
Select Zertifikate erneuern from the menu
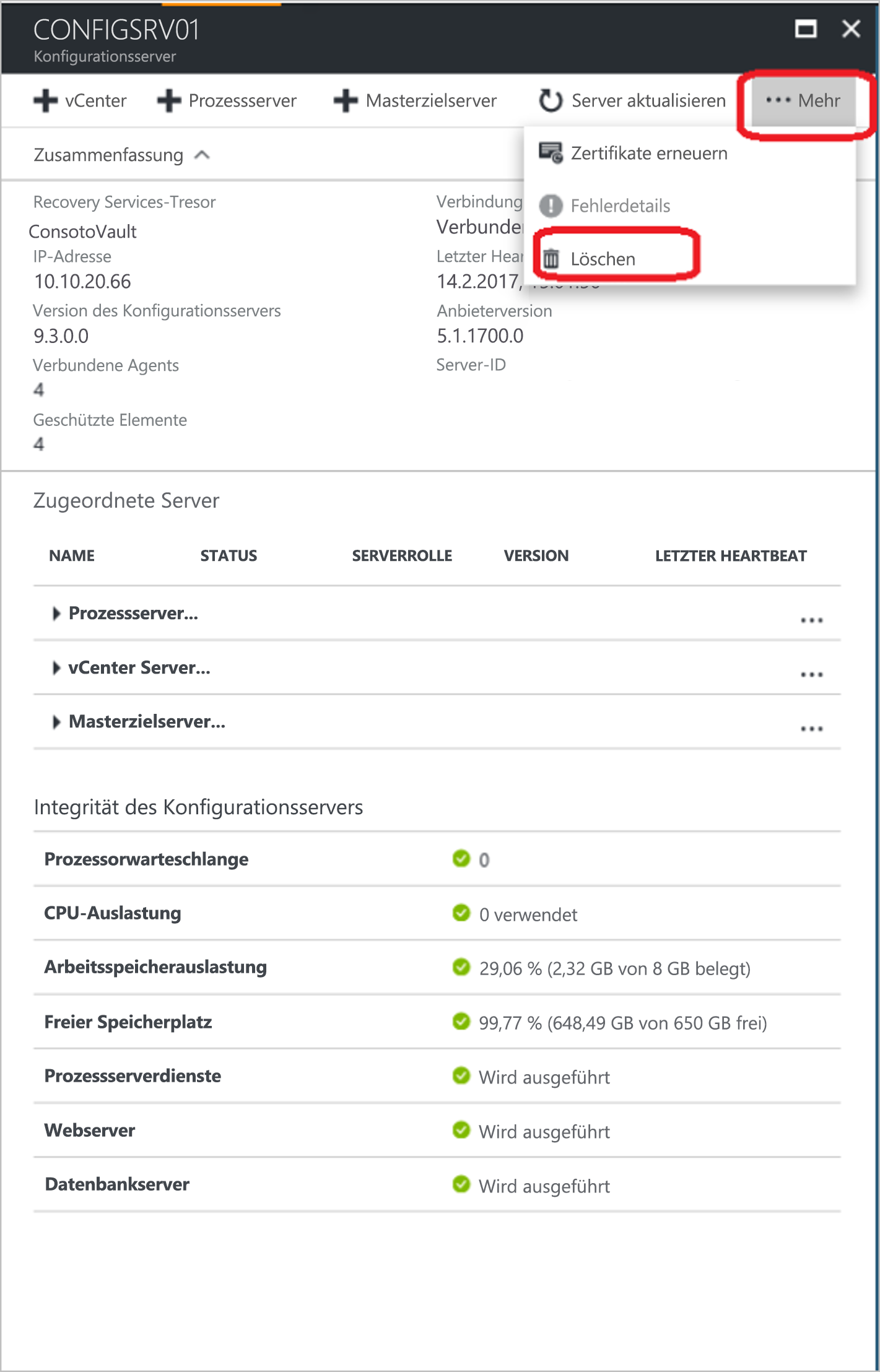[x=649, y=153]
